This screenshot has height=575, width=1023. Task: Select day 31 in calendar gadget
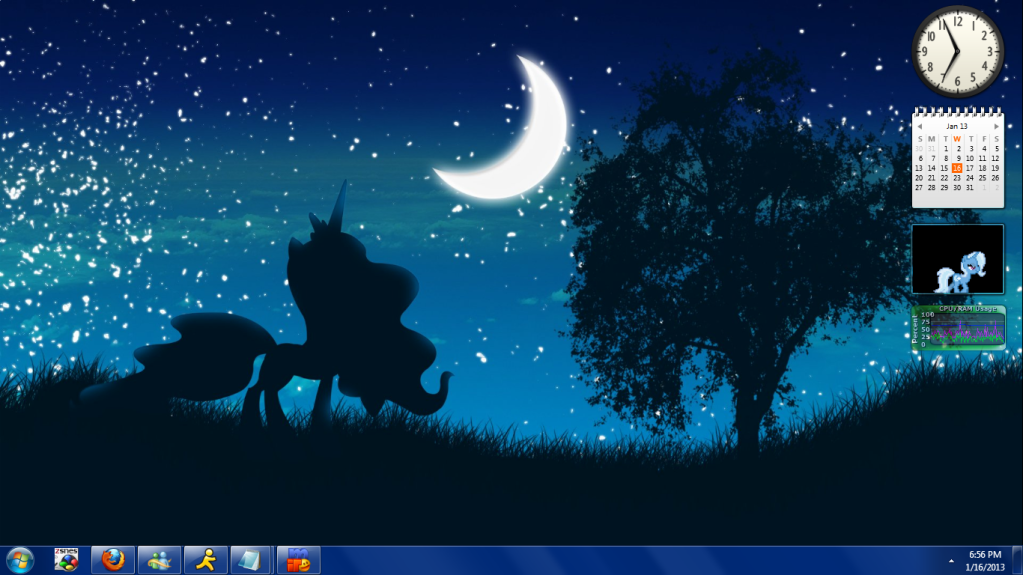tap(970, 187)
